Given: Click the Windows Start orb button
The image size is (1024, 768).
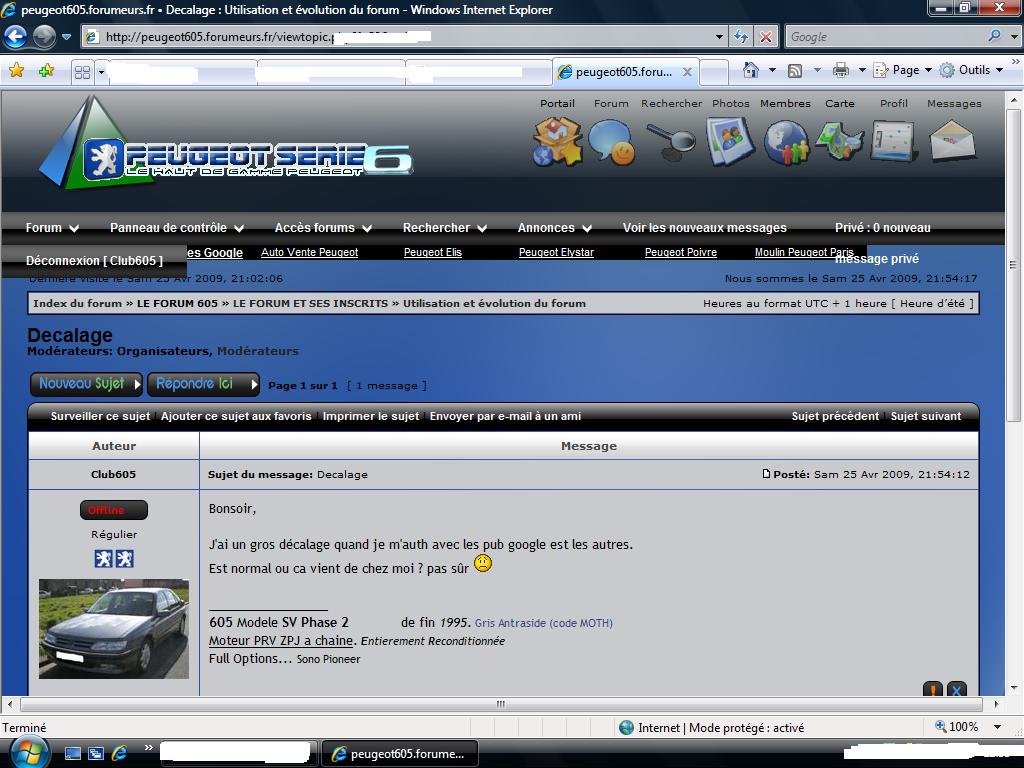Looking at the screenshot, I should tap(28, 751).
